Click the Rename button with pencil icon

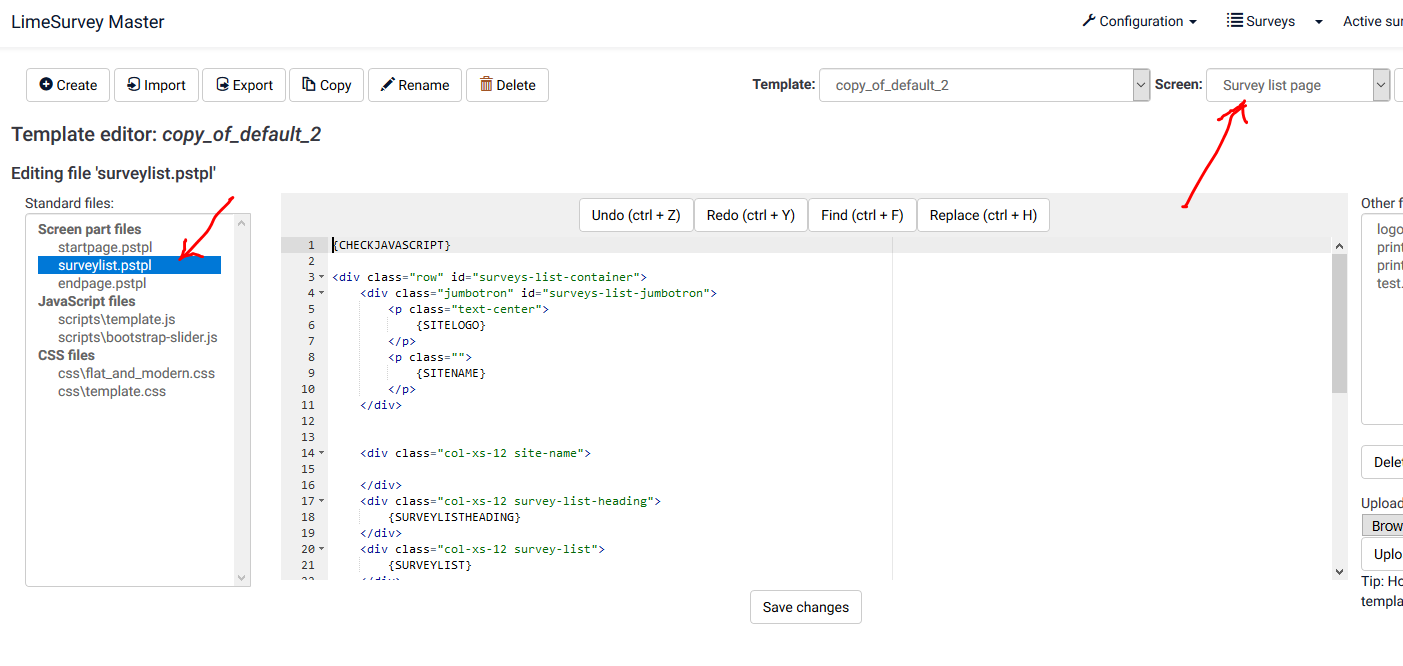click(x=414, y=85)
